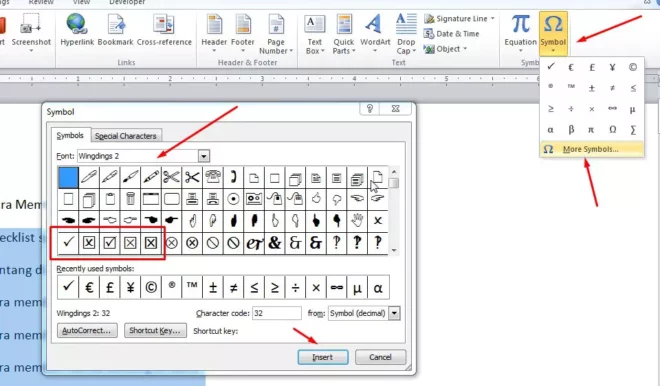Click the AutoCorrect... button
Screen dimensions: 660x386
[87, 330]
